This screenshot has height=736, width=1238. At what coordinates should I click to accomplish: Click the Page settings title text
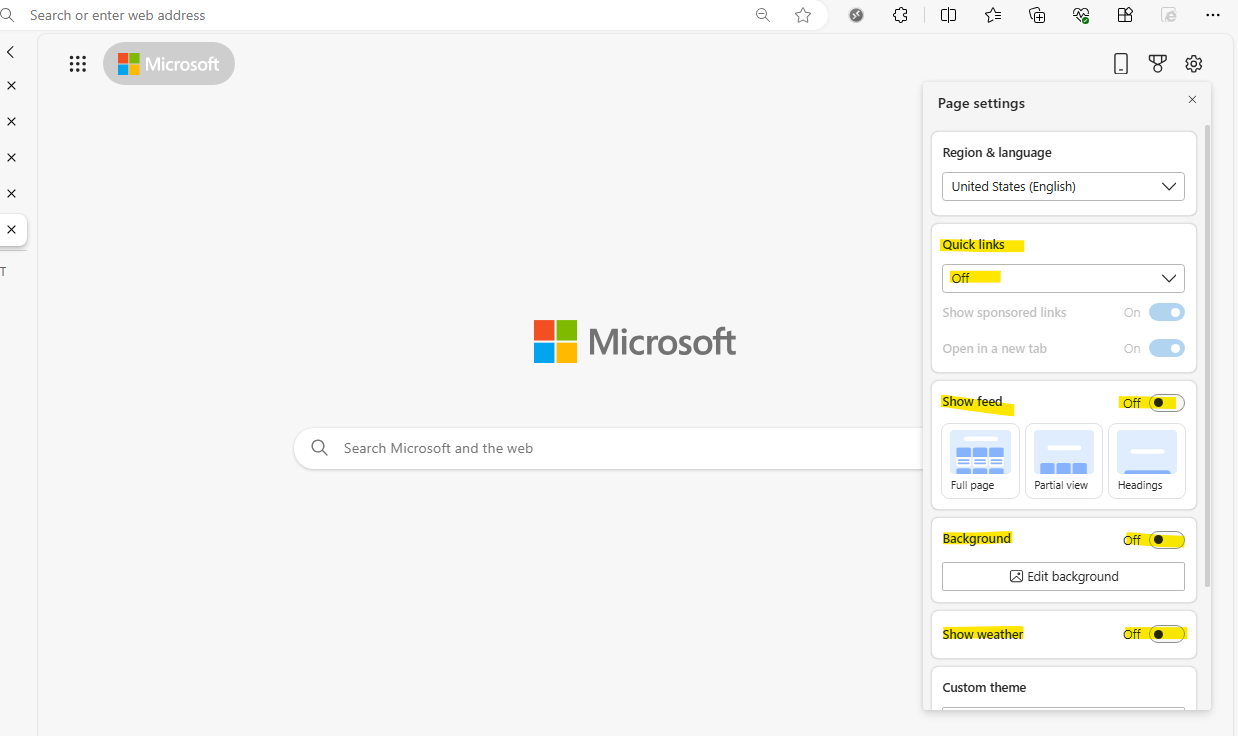click(x=981, y=103)
